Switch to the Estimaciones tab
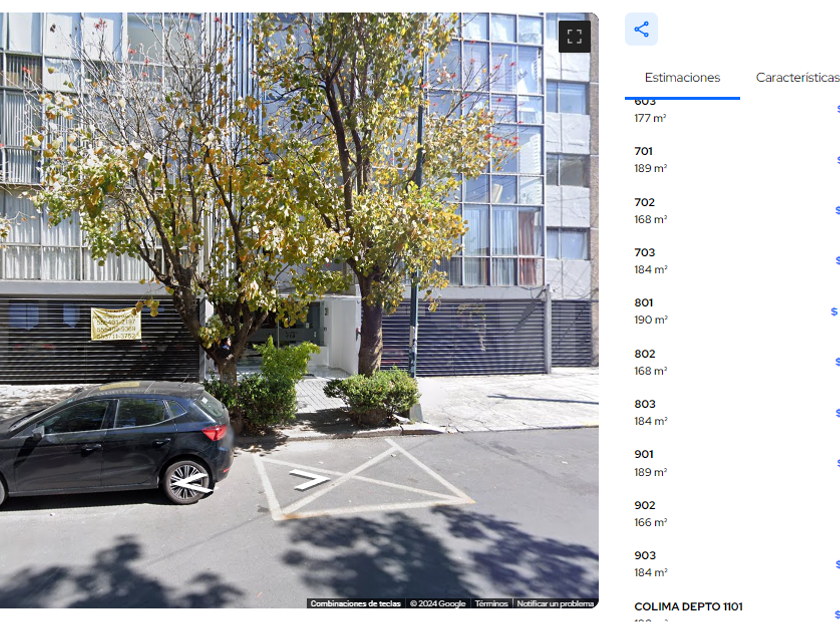The width and height of the screenshot is (840, 630). click(682, 78)
